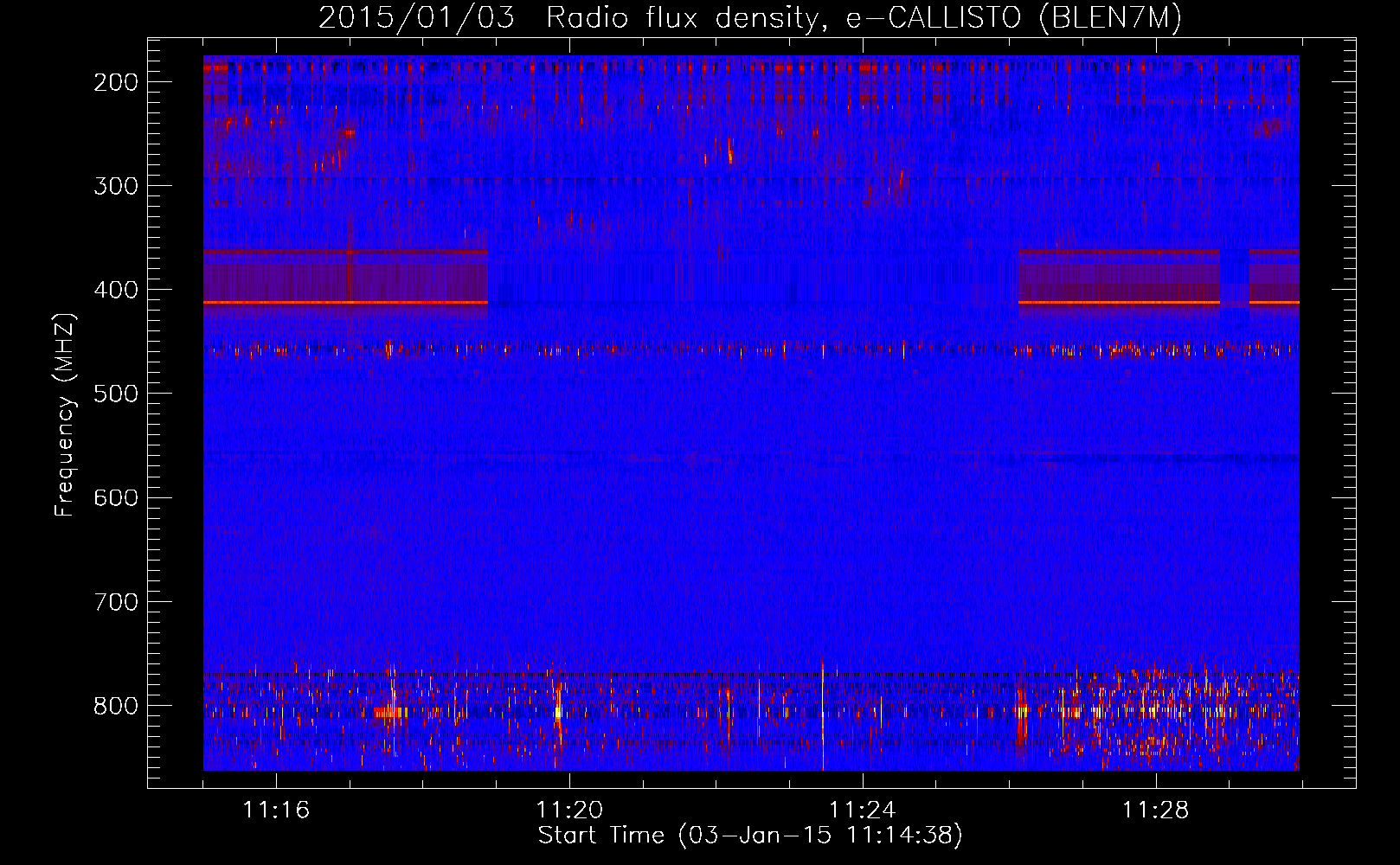Select the 400 frequency tick label
1400x865 pixels.
click(116, 290)
